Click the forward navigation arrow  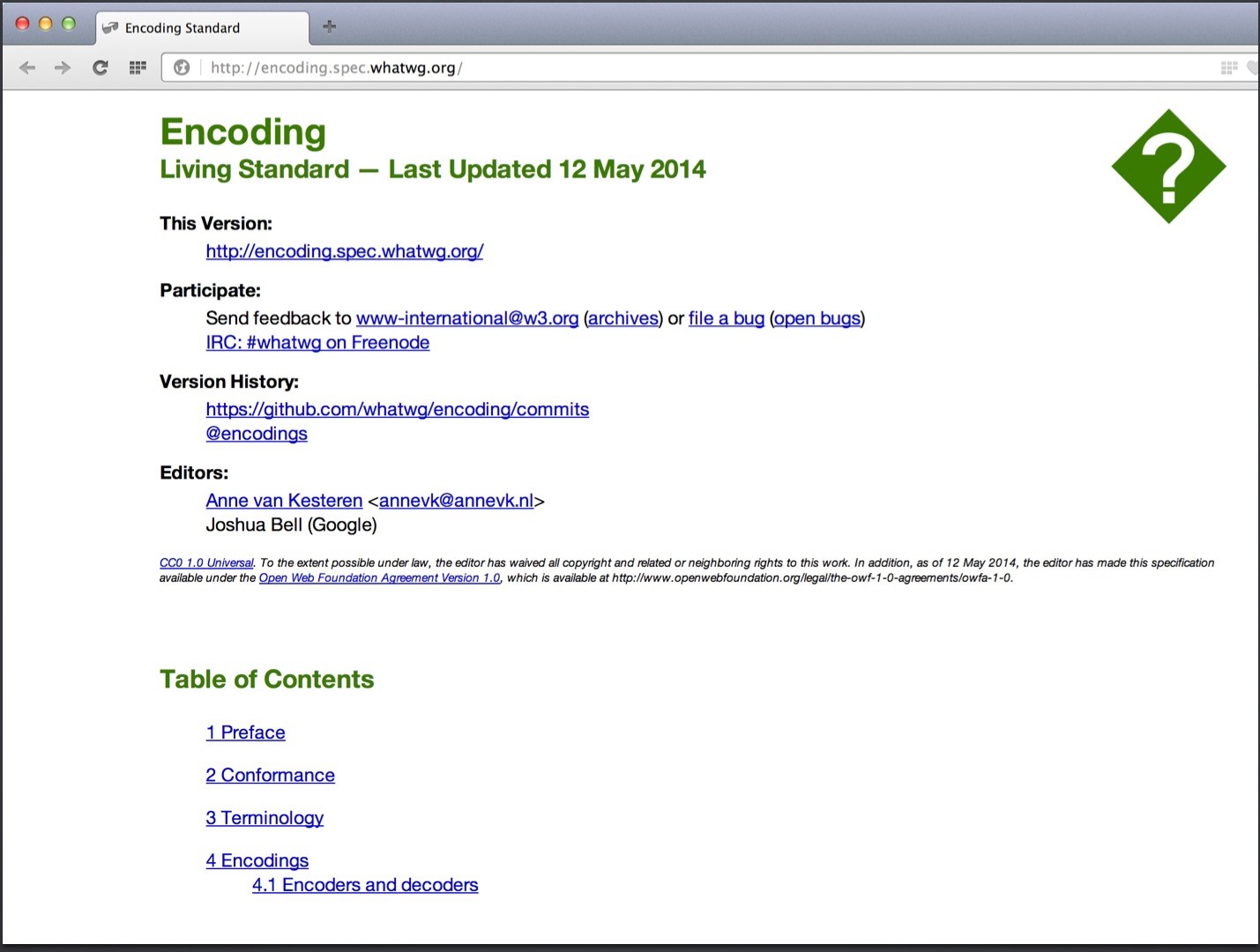click(x=63, y=68)
